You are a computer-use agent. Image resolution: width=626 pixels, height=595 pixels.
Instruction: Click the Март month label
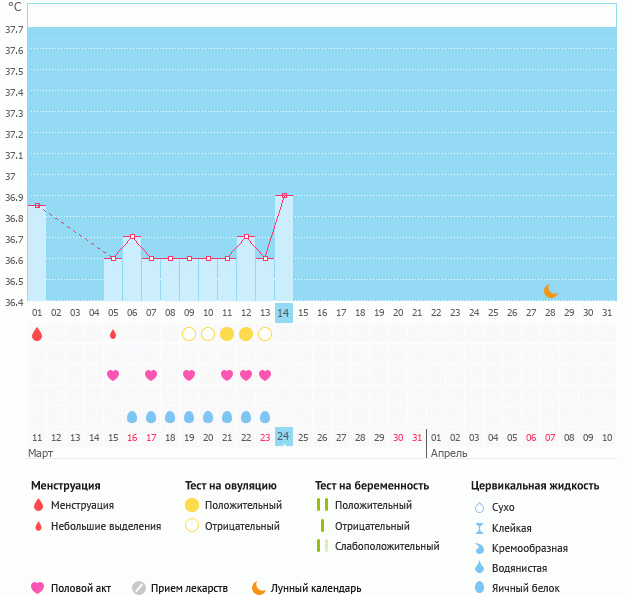point(41,453)
